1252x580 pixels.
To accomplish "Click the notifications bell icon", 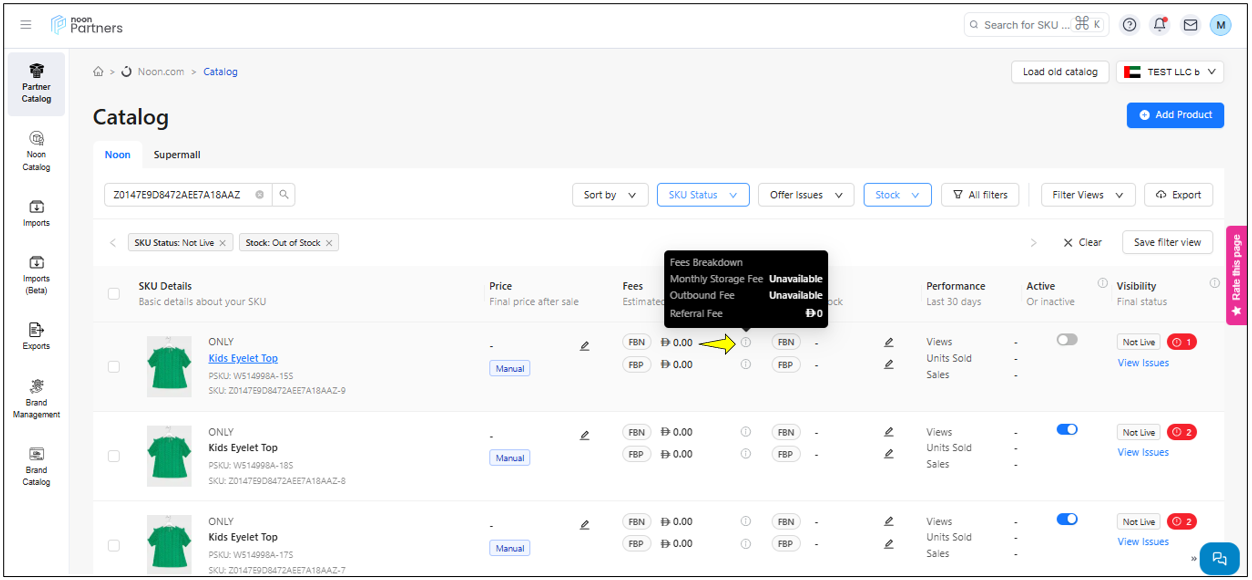I will pyautogui.click(x=1160, y=25).
